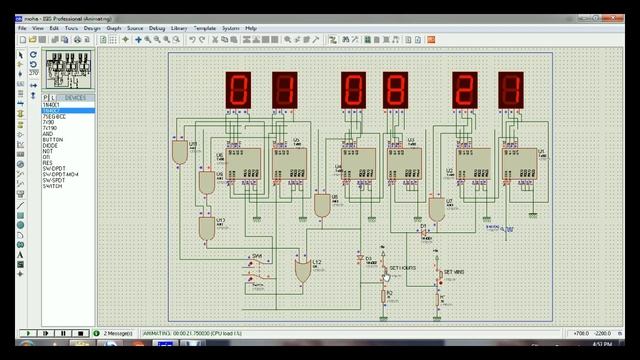
Task: Save the current design
Action: pos(42,40)
